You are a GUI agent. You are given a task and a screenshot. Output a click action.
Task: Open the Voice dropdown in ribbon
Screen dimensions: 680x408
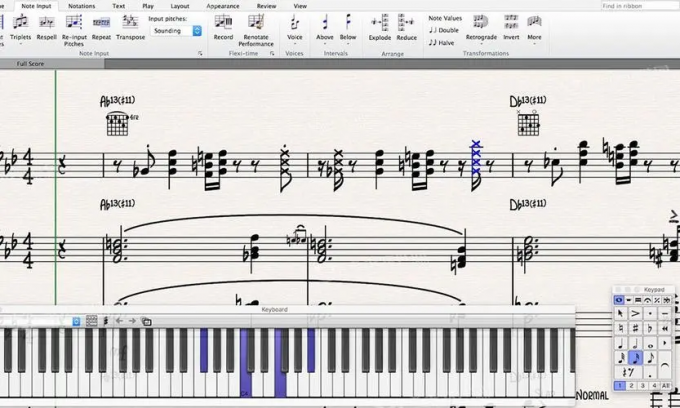[294, 25]
